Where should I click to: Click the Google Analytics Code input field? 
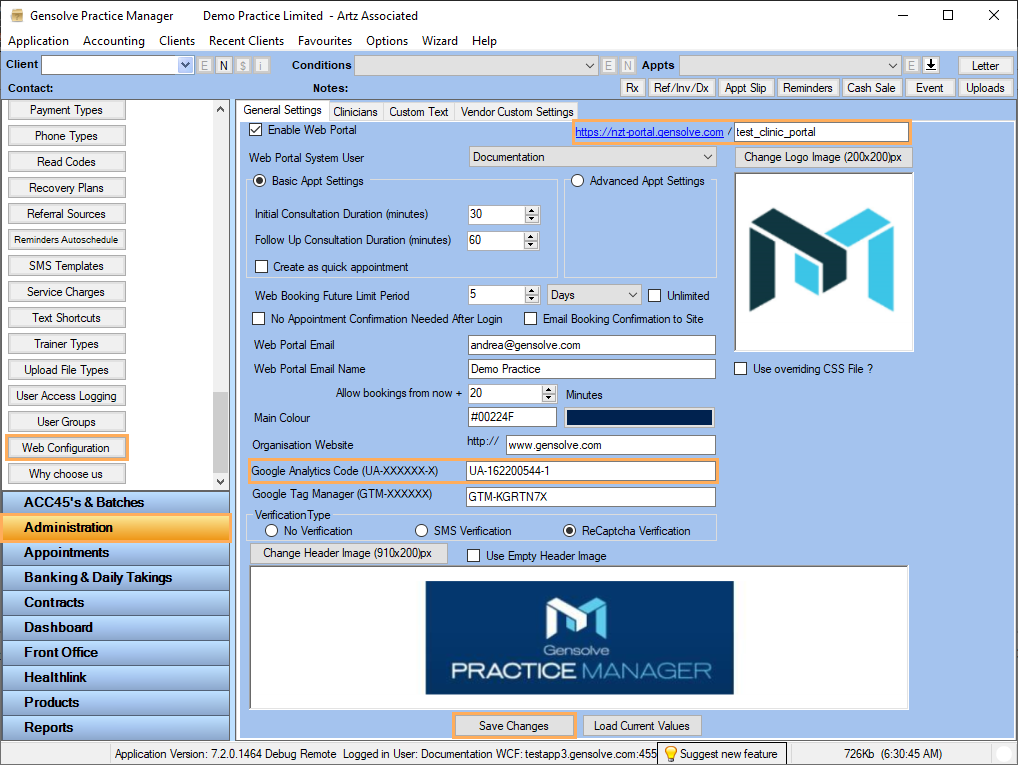[x=591, y=471]
